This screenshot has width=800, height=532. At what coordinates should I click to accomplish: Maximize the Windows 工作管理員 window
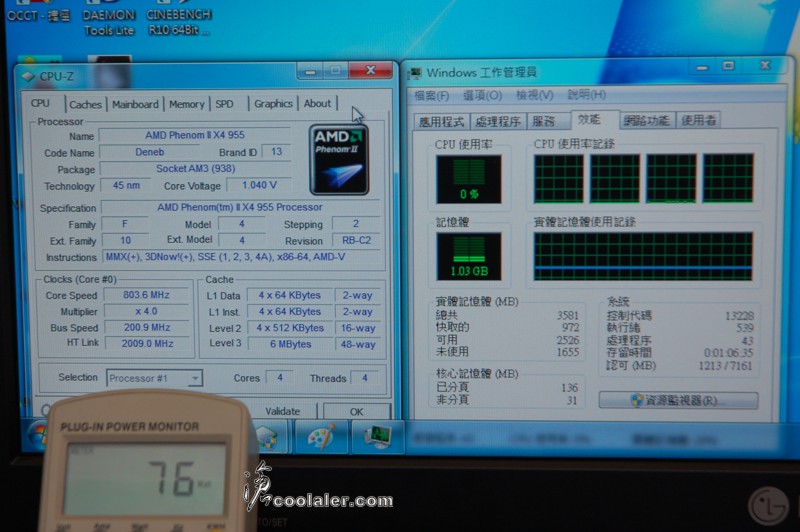[x=729, y=66]
